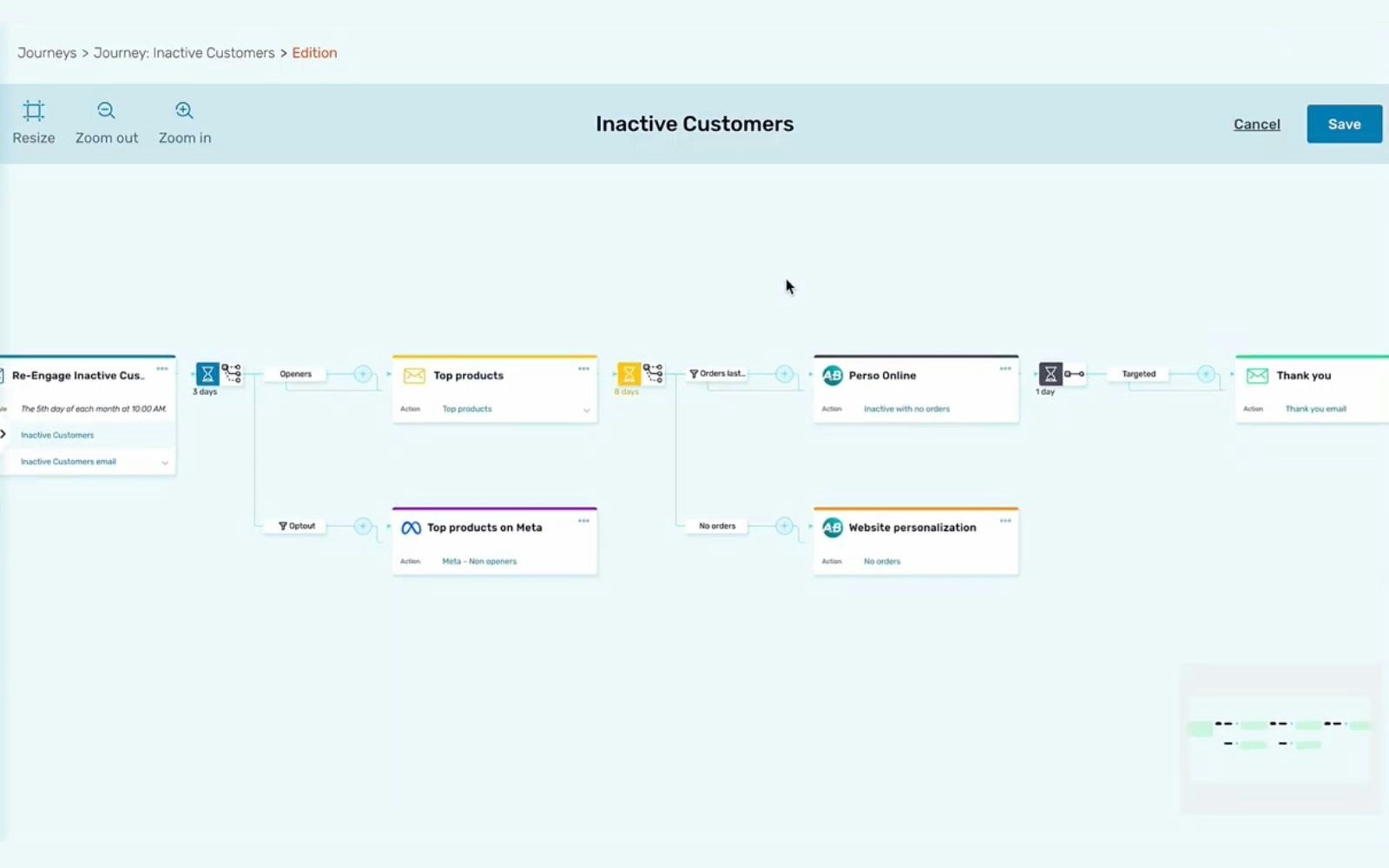Expand the Inactive Customers row arrow
This screenshot has width=1389, height=868.
(x=3, y=434)
